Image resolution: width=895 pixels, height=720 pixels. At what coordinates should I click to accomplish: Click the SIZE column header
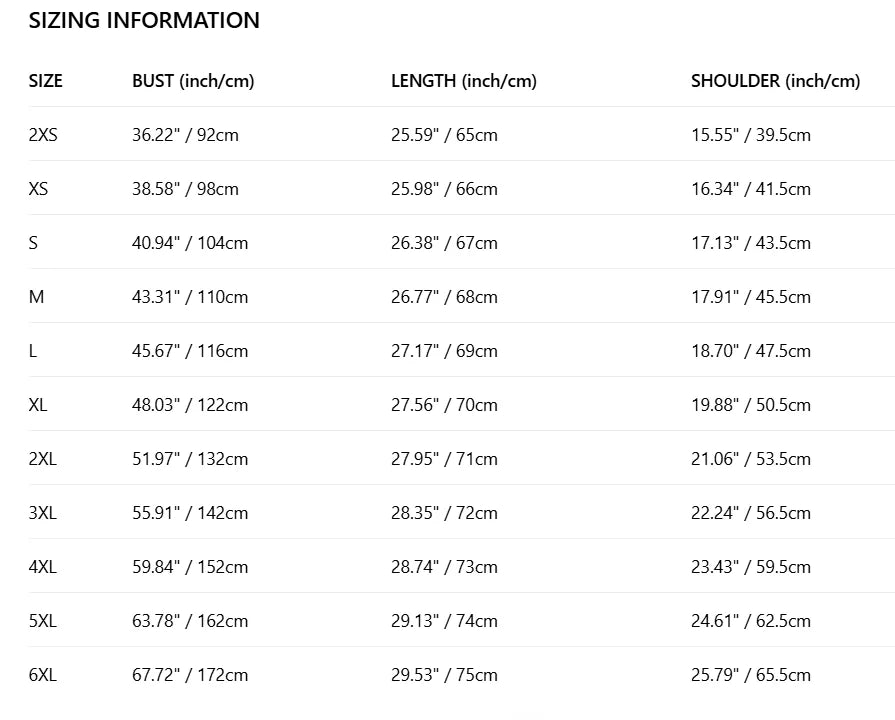pyautogui.click(x=45, y=81)
